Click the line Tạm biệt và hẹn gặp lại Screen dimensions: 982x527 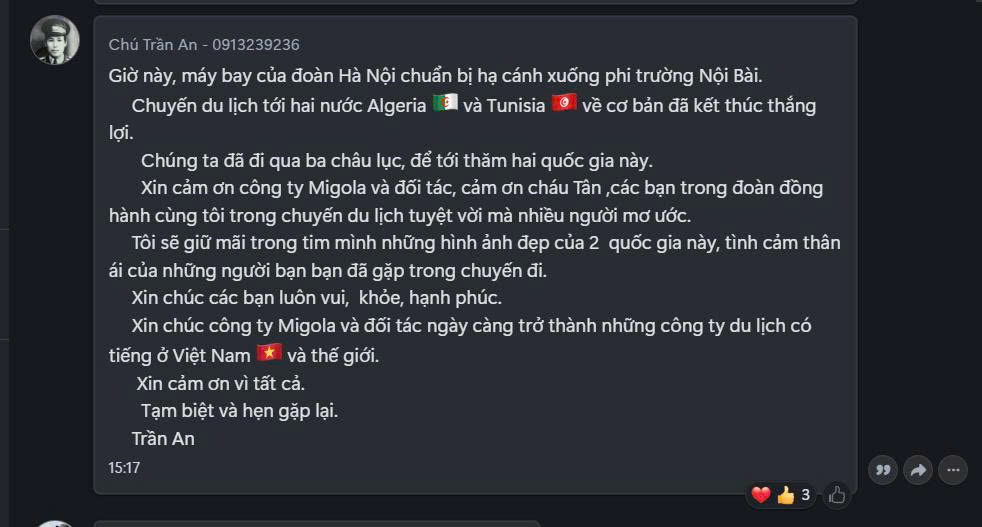(x=239, y=411)
